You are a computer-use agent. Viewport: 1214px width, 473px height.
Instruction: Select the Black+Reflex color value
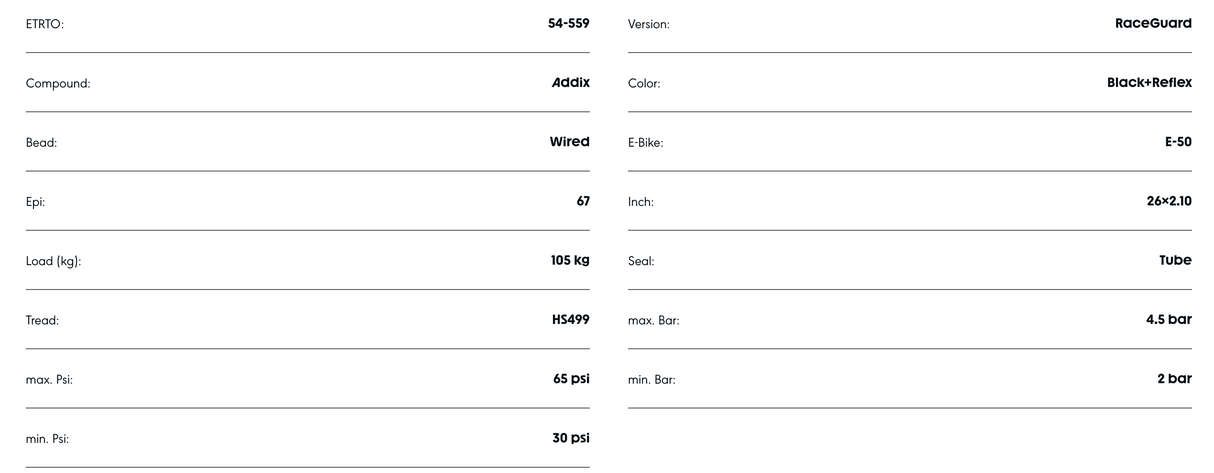click(1149, 82)
